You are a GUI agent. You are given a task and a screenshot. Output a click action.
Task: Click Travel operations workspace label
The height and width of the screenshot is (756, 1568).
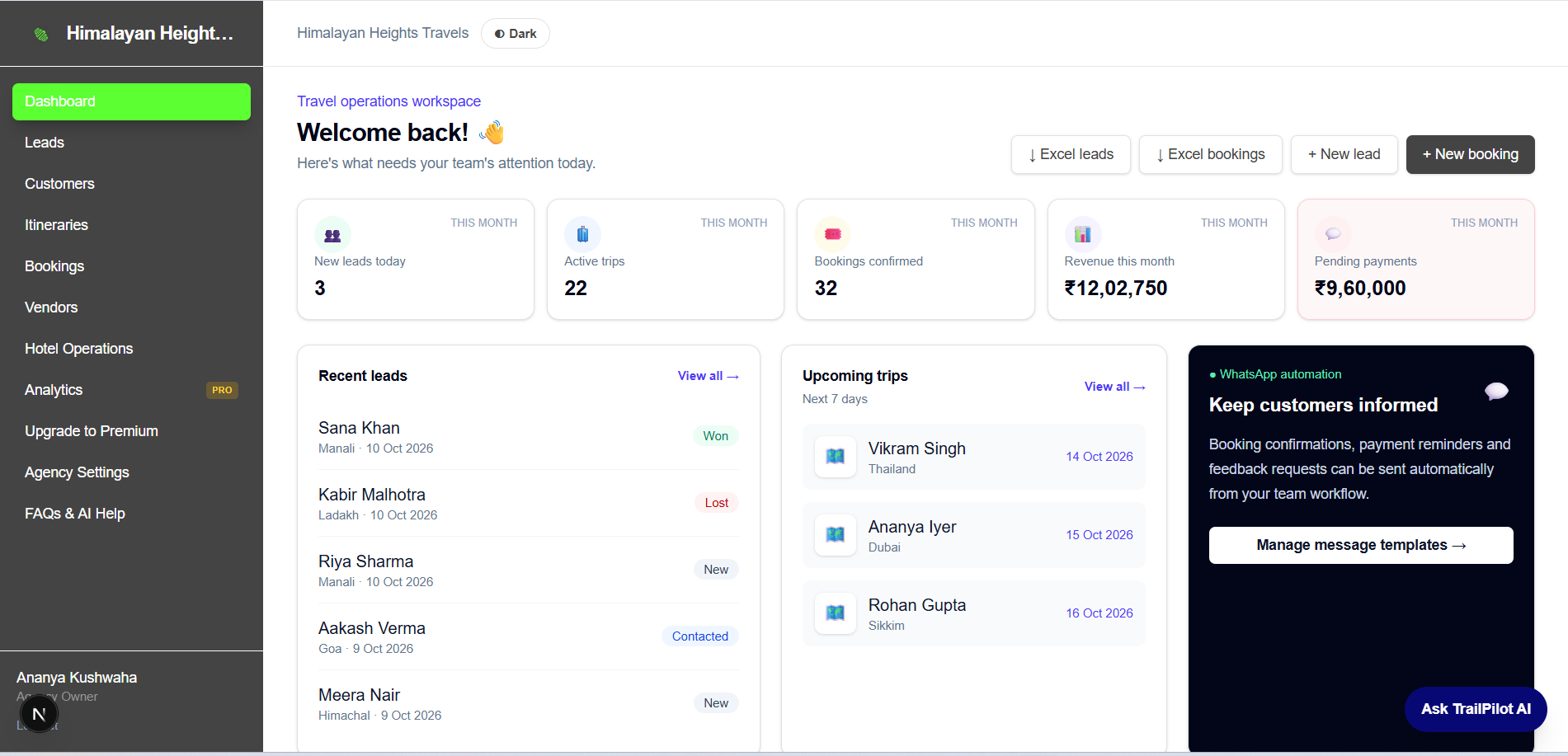coord(388,101)
